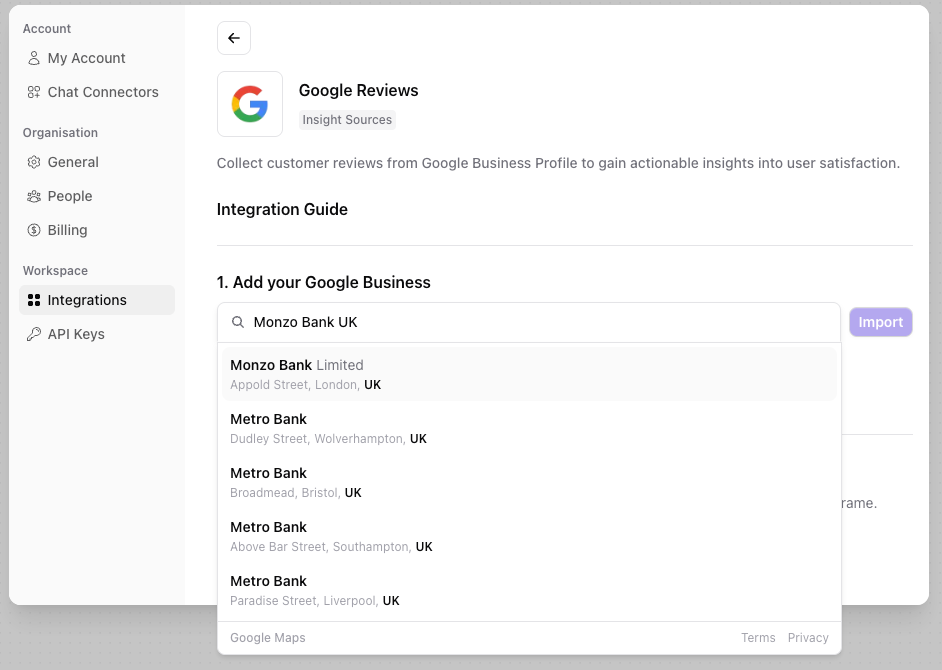Click the General settings icon under Organisation
Screen dimensions: 942x670
[33, 162]
